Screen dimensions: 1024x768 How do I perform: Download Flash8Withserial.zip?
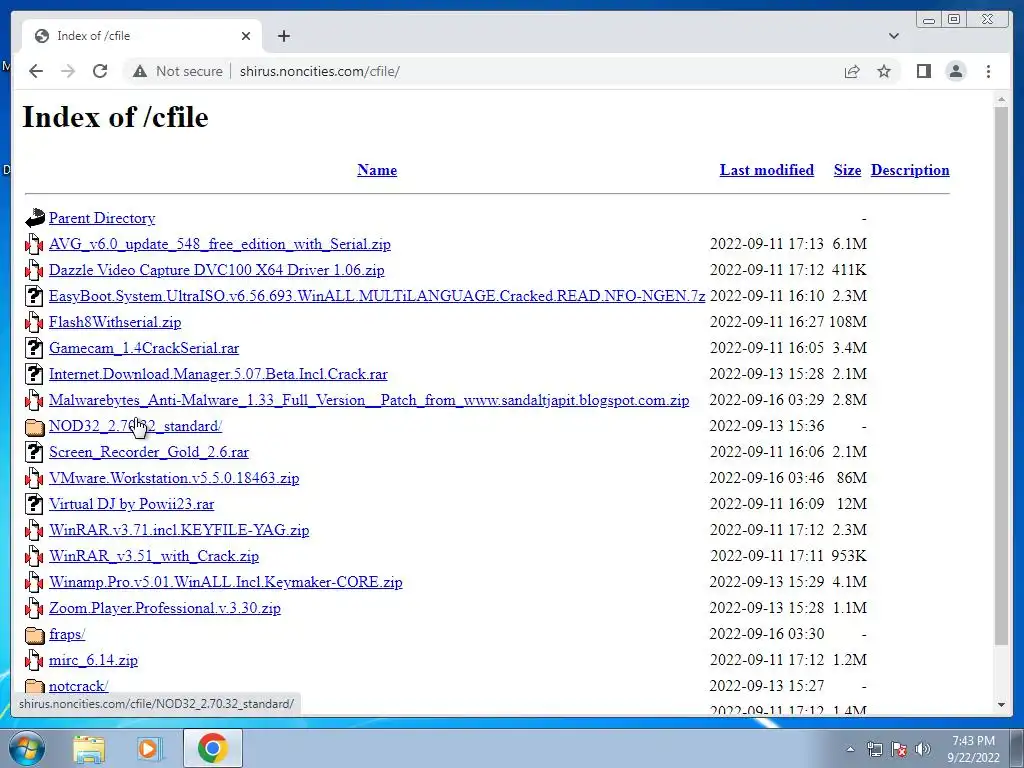115,322
